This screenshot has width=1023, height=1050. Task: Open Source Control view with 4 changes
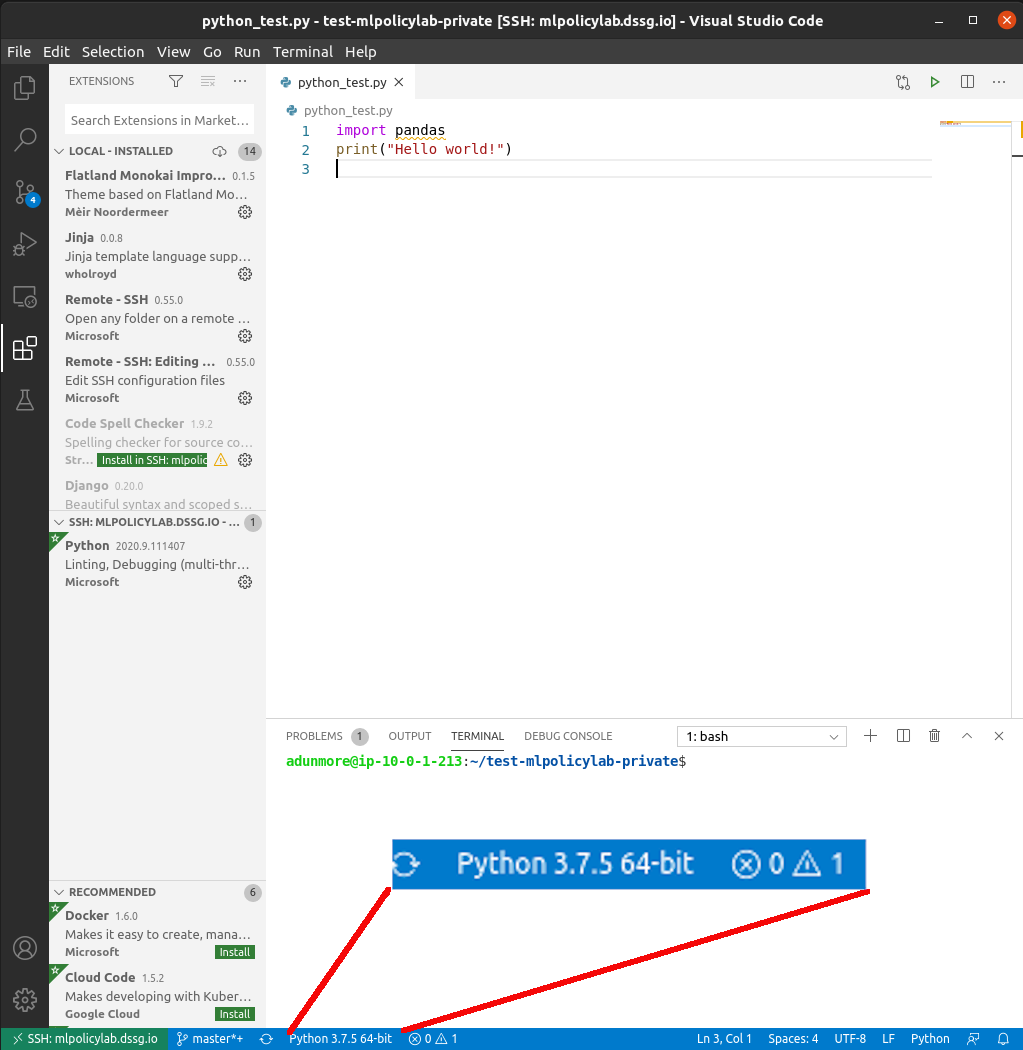pyautogui.click(x=26, y=192)
